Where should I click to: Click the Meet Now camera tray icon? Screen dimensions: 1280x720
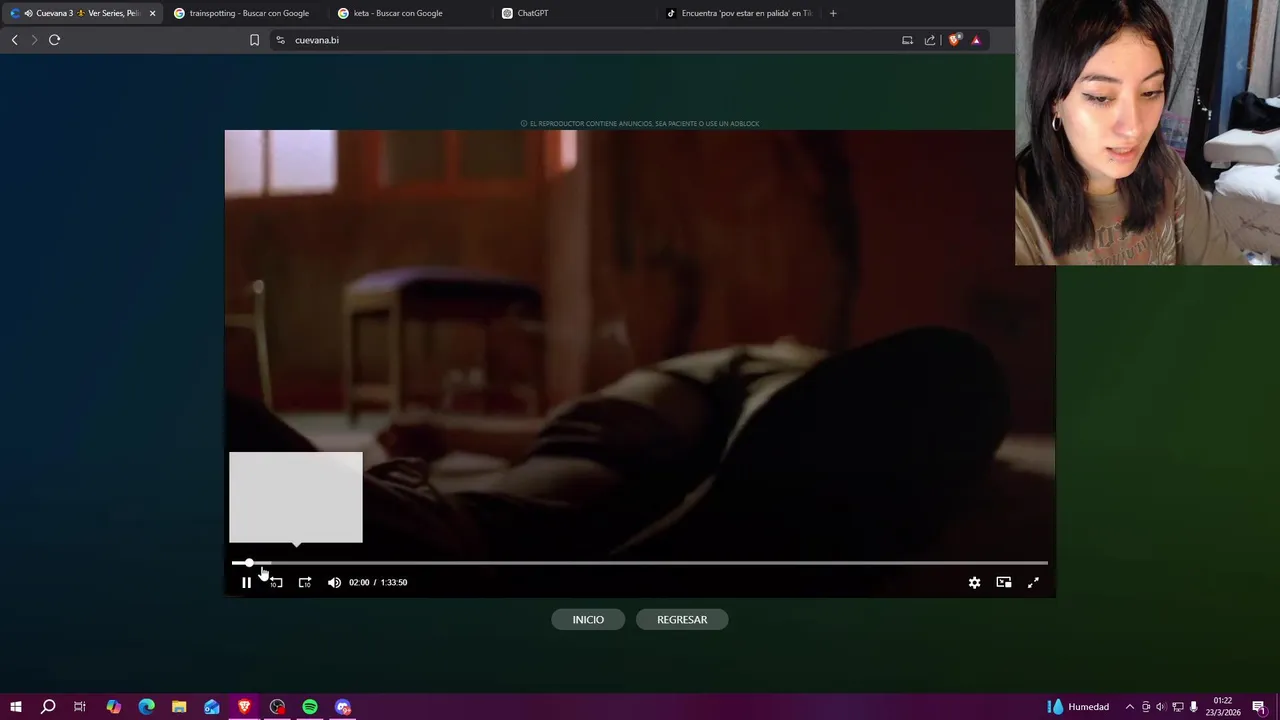point(1146,707)
